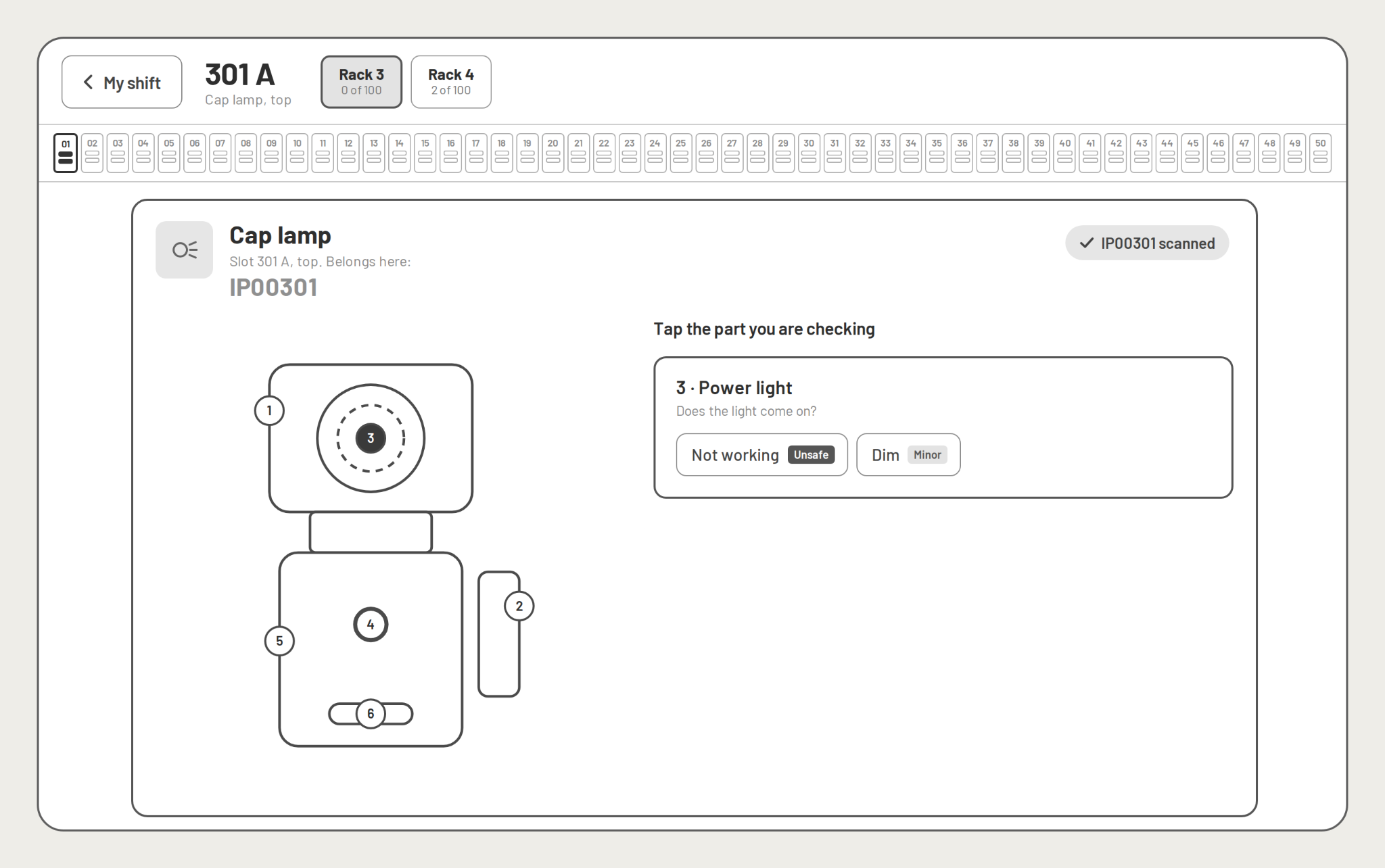Select slot 29 in the rack strip

[x=783, y=153]
